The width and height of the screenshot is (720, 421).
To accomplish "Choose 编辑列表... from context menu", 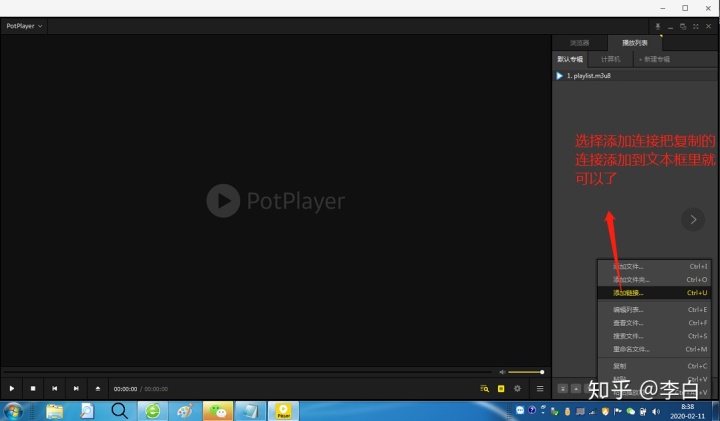I will (x=654, y=309).
